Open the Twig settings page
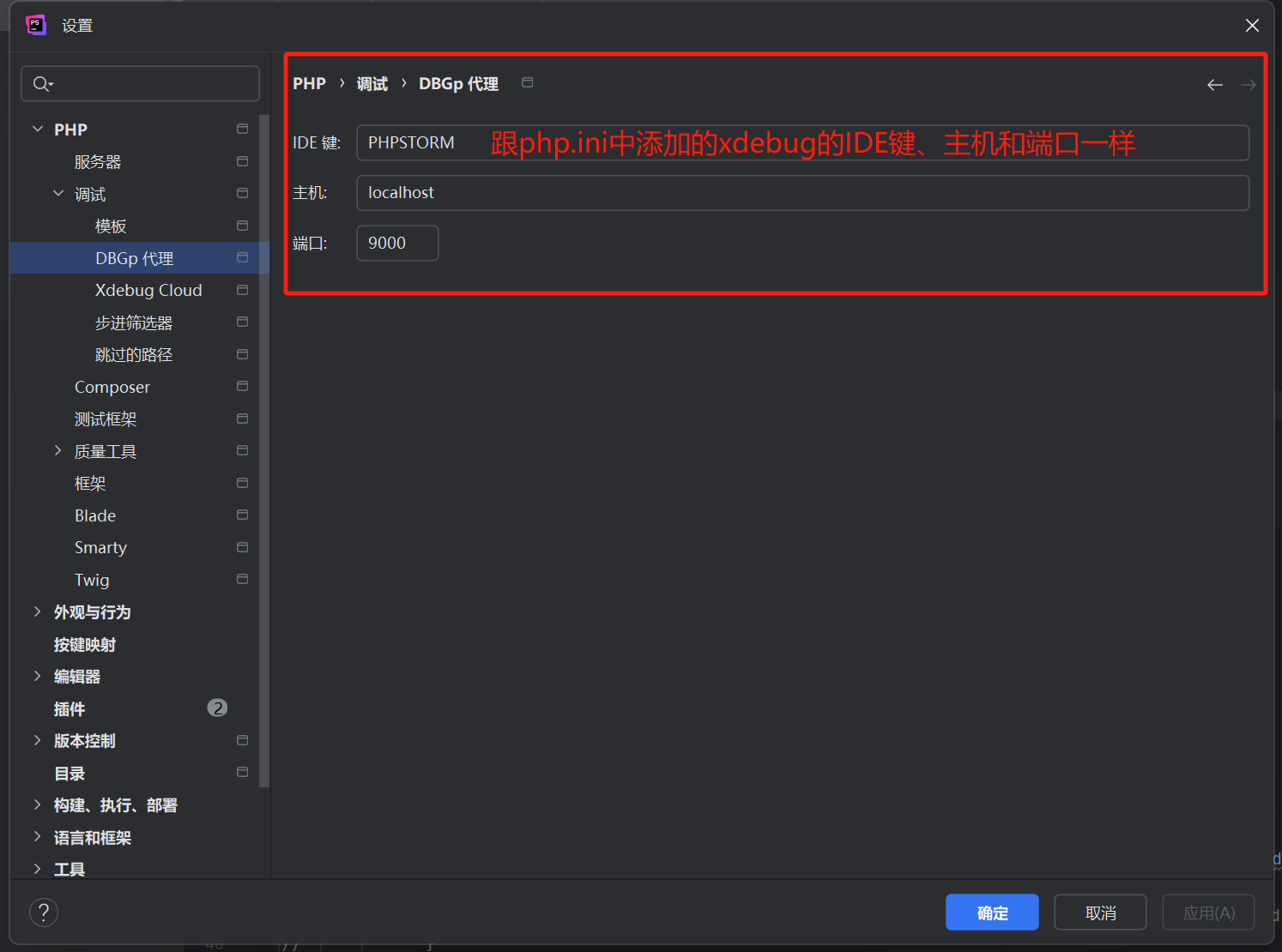 (x=92, y=580)
